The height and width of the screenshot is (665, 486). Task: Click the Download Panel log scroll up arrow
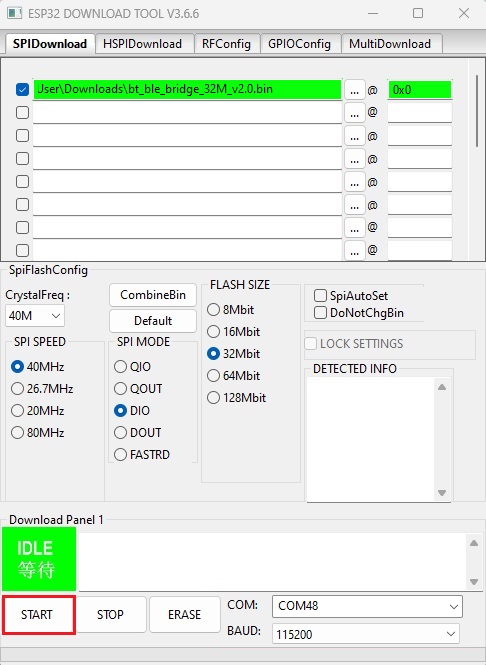coord(474,543)
